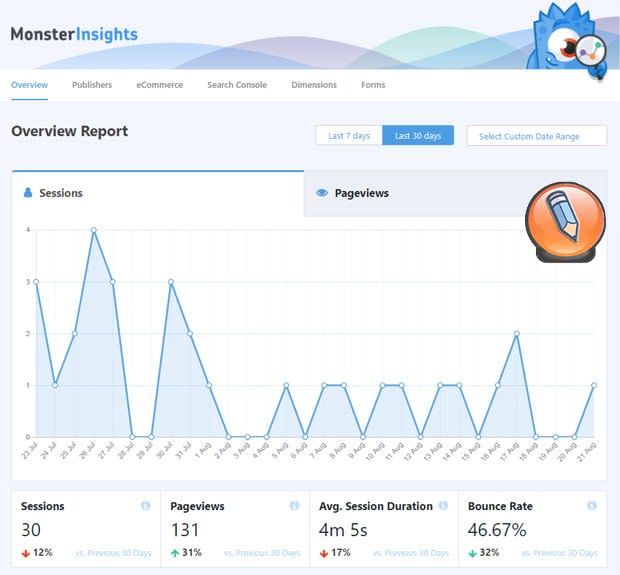This screenshot has height=575, width=620.
Task: Click the Sessions person icon
Action: 28,193
